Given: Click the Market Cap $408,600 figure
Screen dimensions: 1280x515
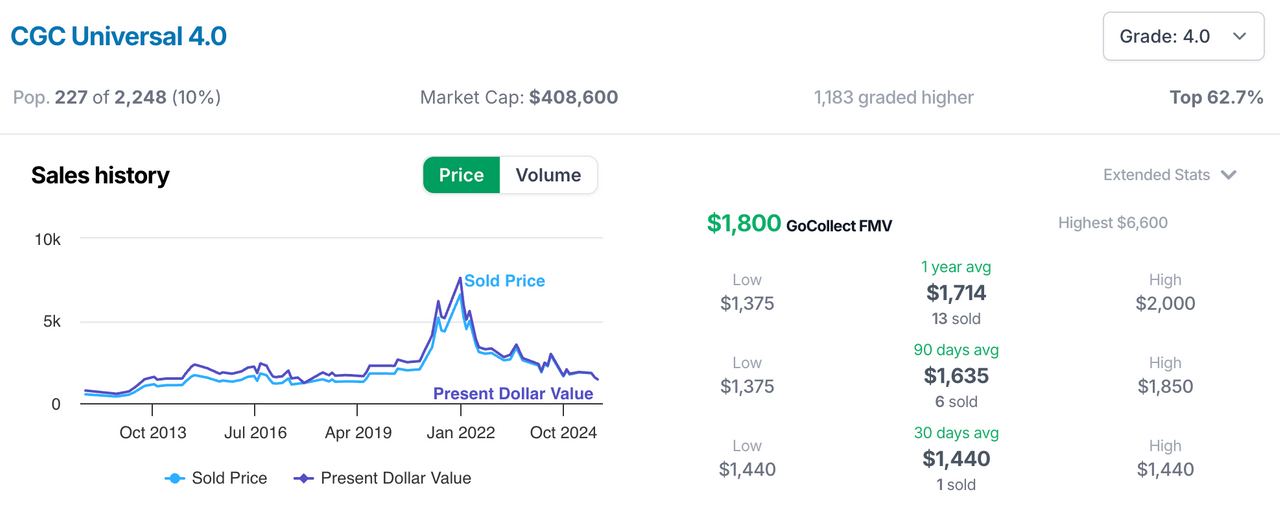Looking at the screenshot, I should (573, 97).
